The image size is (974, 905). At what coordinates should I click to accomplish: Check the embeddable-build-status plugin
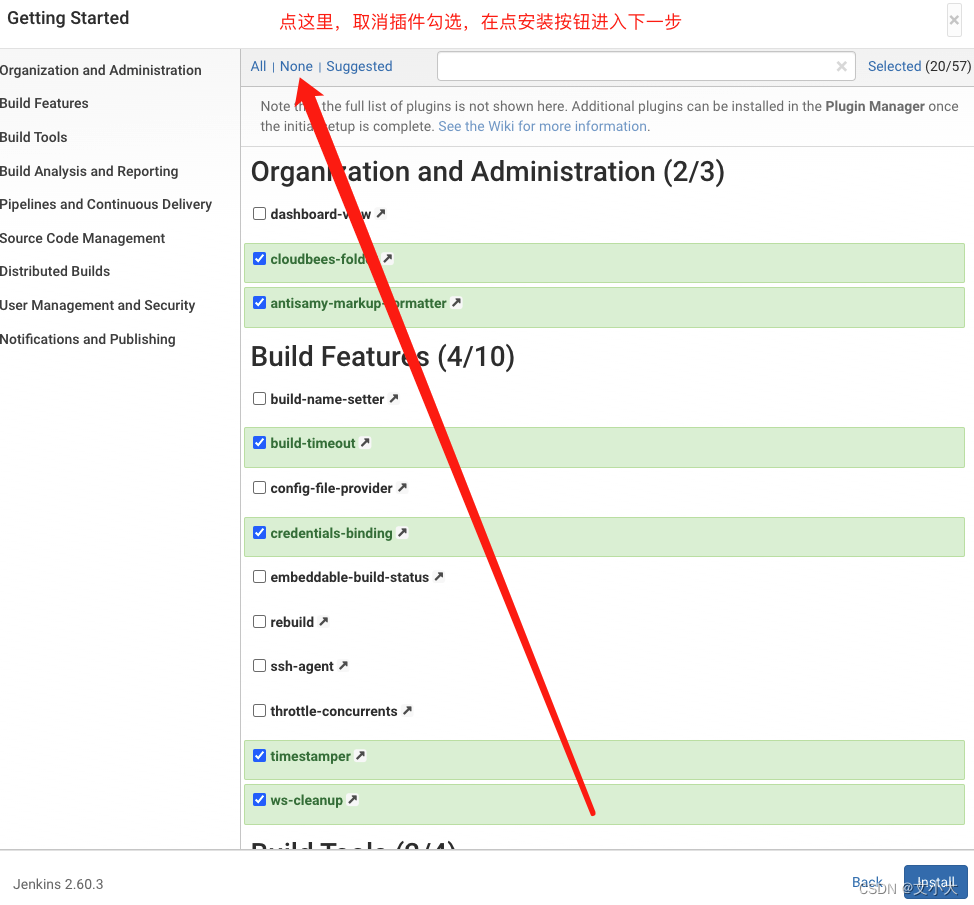259,576
